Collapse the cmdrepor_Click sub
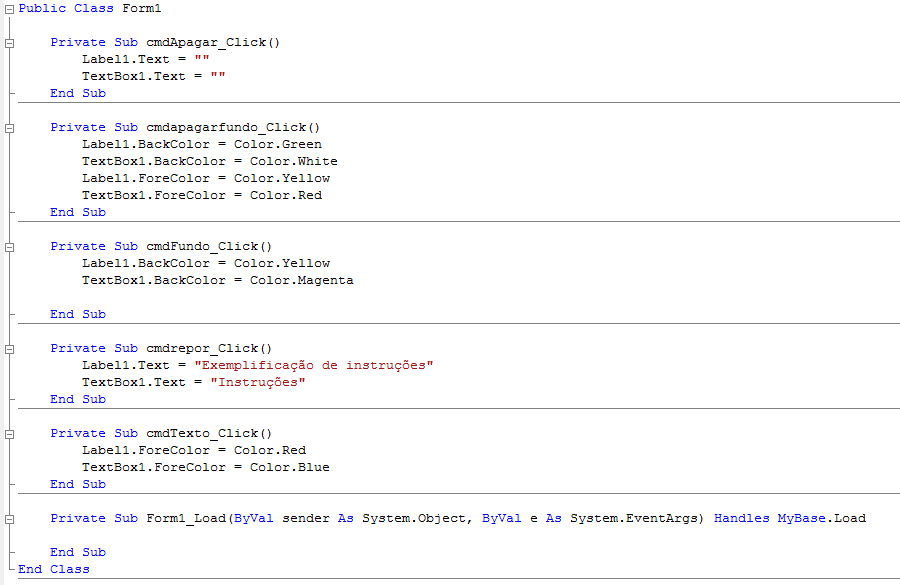Screen dimensions: 900x585 [9, 349]
